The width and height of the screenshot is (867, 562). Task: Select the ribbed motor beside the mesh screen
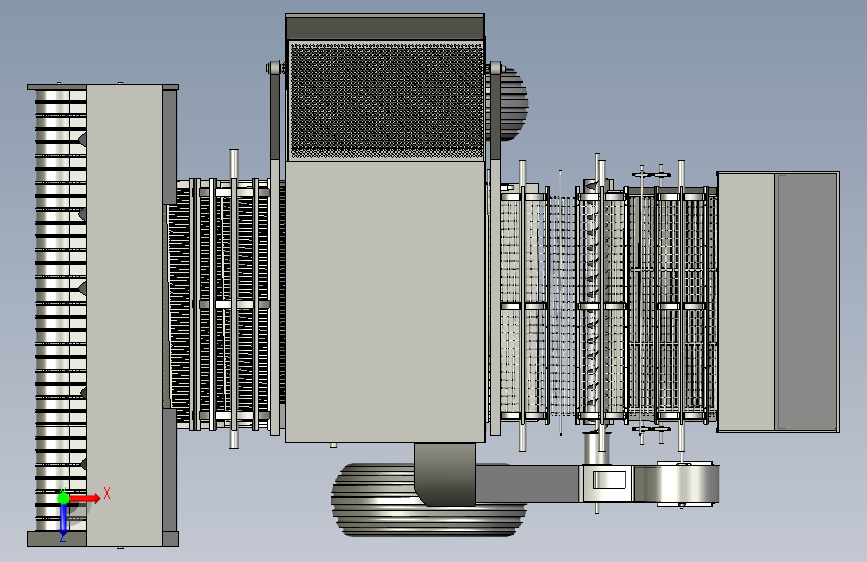[514, 104]
